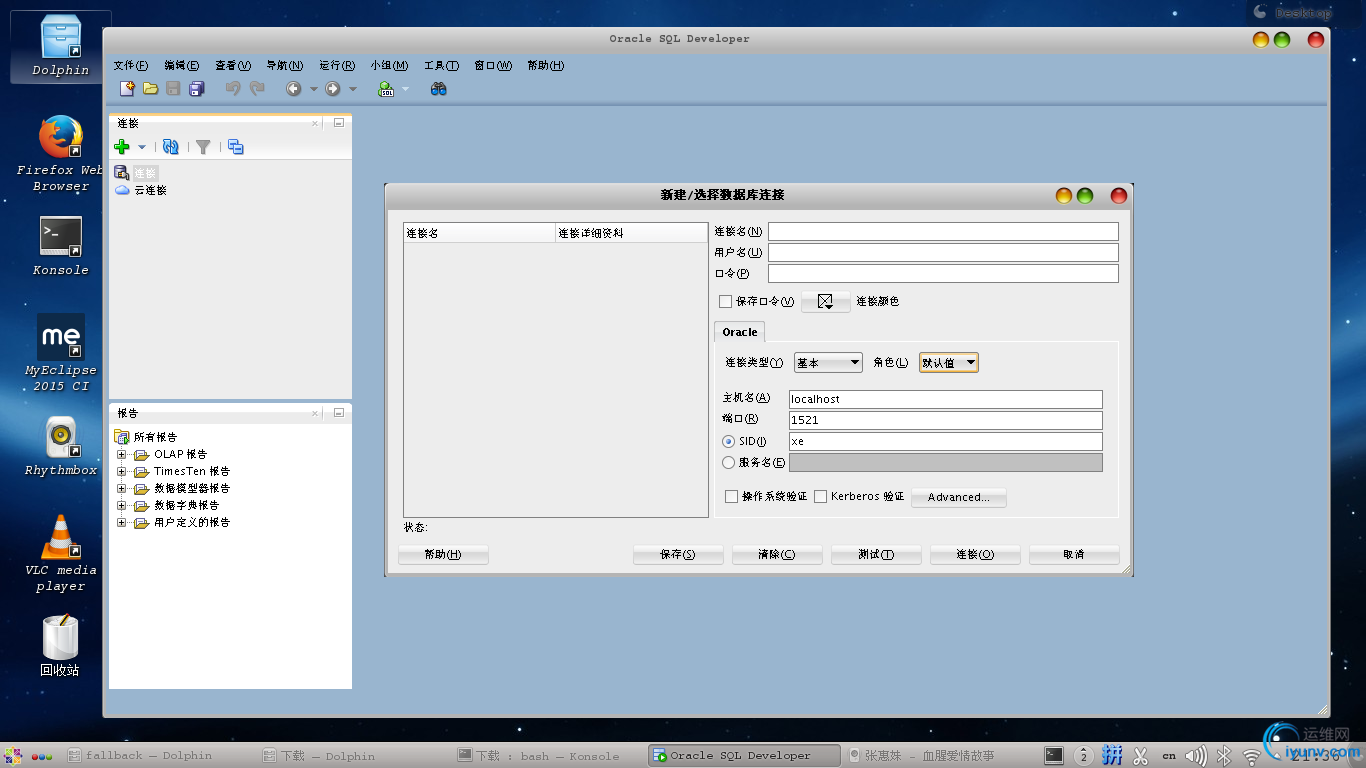Click the 清除(C) button
1366x768 pixels.
[x=777, y=554]
